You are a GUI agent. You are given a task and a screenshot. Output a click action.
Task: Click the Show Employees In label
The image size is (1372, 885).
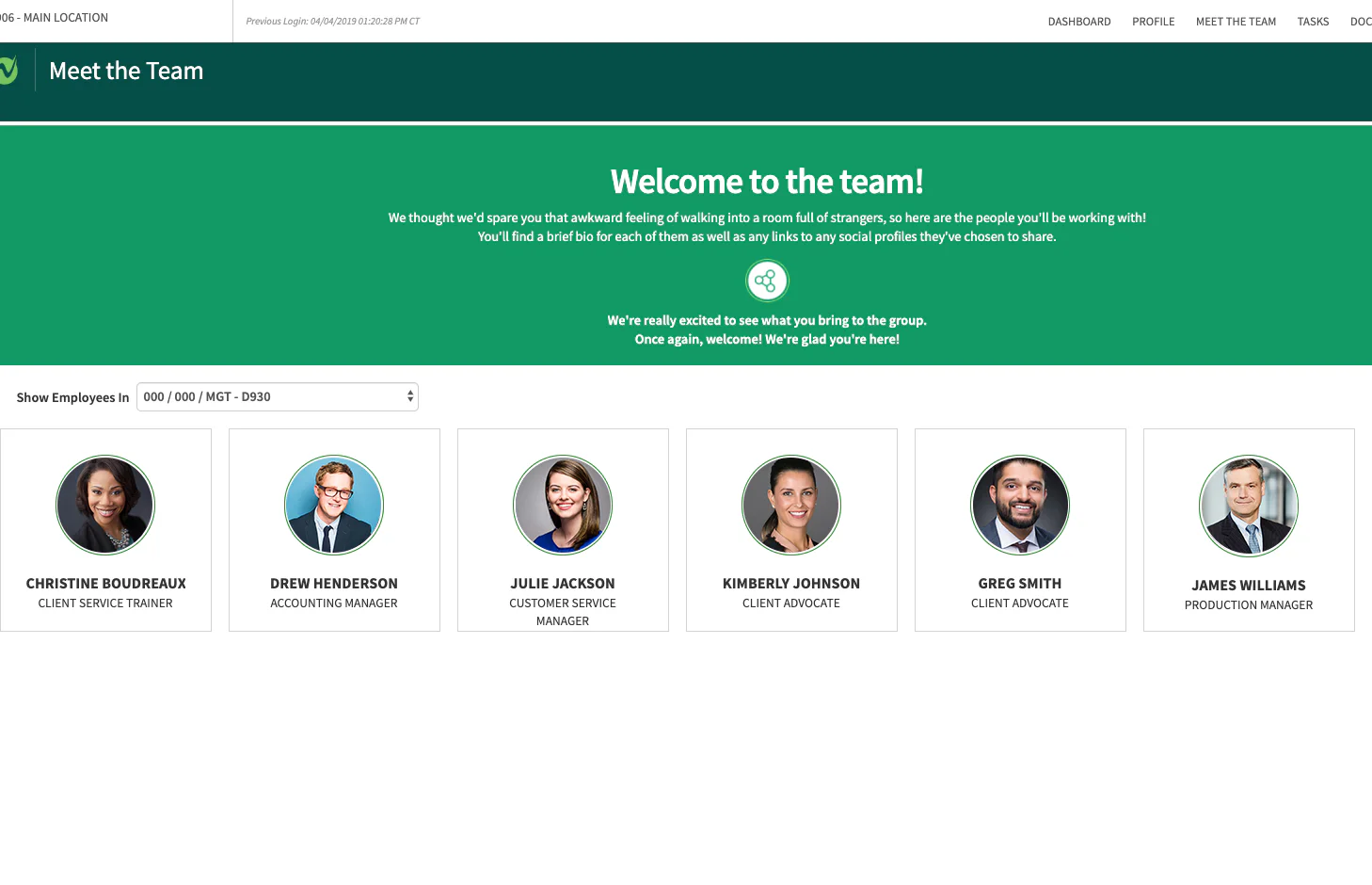[72, 397]
